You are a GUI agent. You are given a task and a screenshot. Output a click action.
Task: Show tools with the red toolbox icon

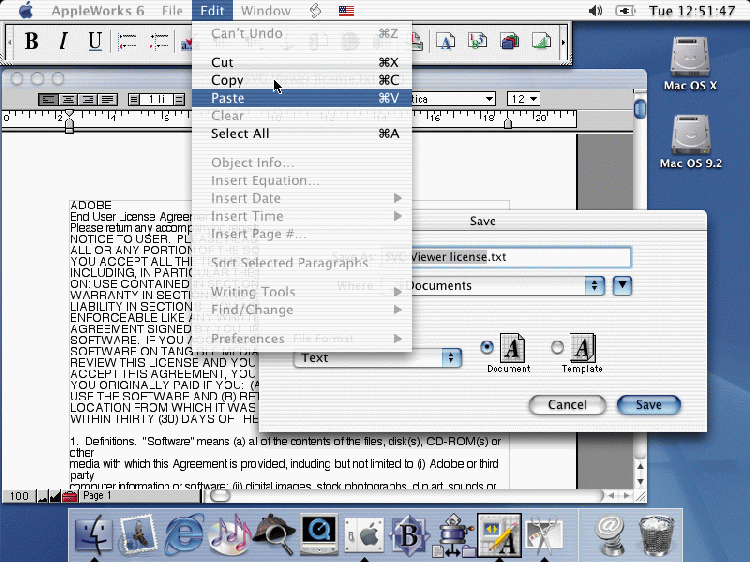[x=69, y=496]
